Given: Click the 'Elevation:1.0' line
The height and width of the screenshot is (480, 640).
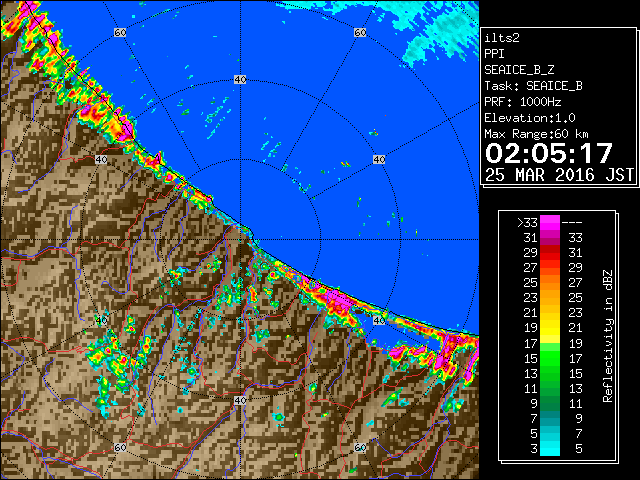Looking at the screenshot, I should 530,118.
